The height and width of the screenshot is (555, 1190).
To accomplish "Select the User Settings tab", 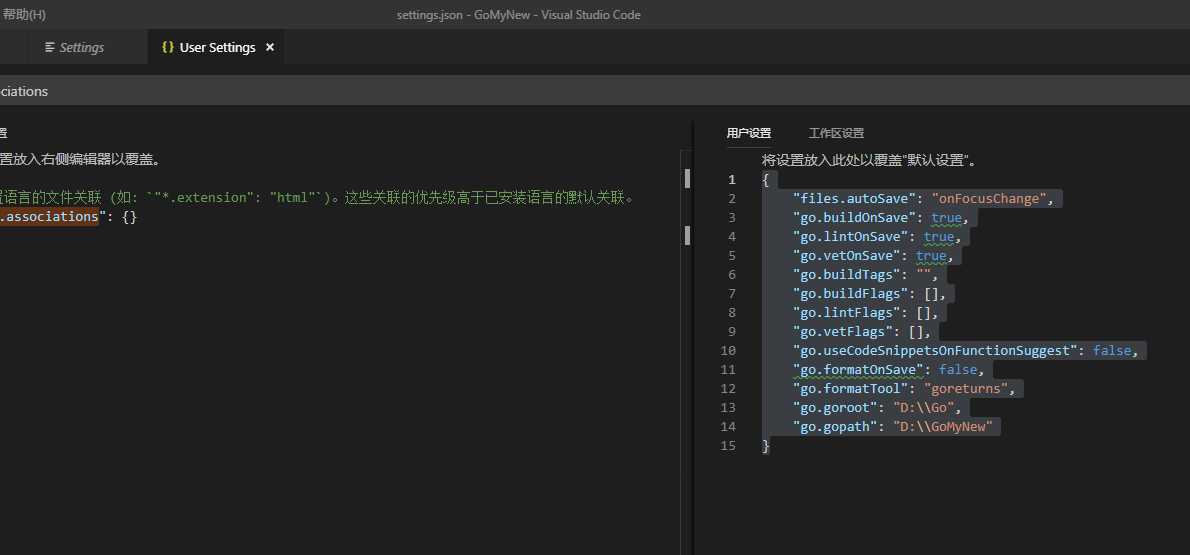I will click(x=216, y=47).
